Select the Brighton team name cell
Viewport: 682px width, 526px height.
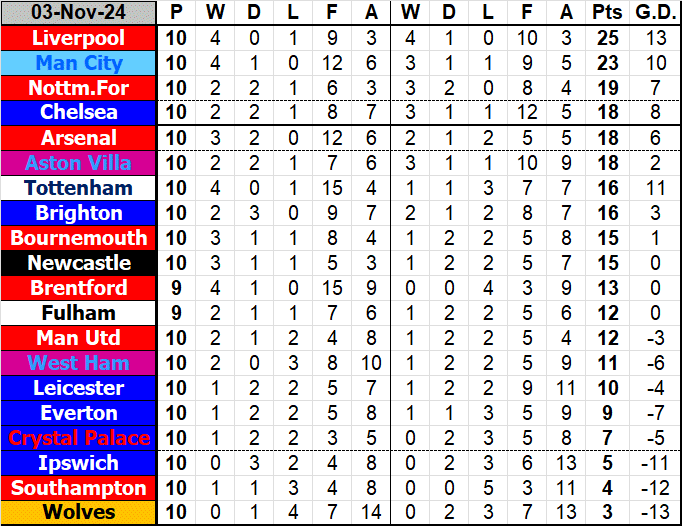(x=79, y=213)
